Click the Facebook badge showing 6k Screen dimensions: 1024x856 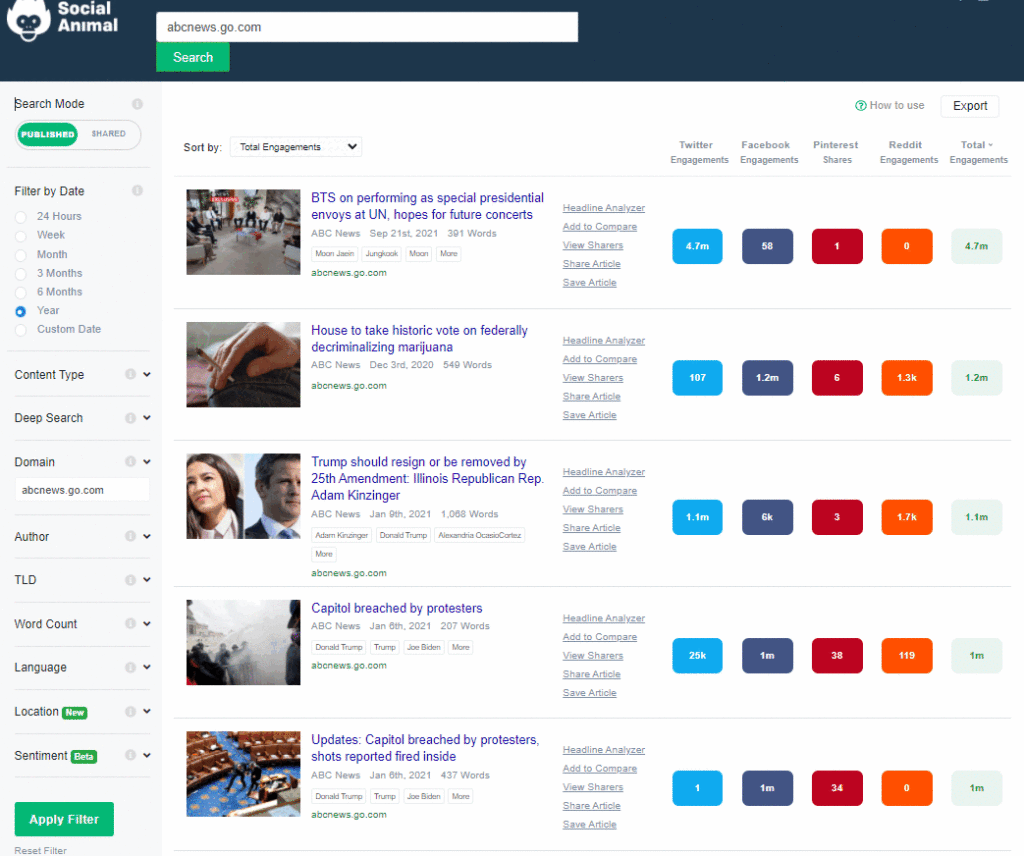click(x=767, y=517)
